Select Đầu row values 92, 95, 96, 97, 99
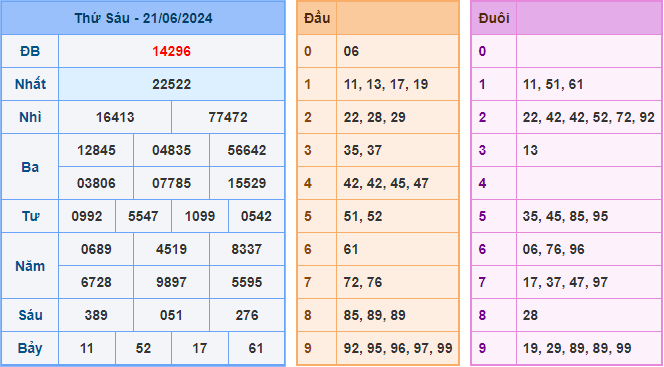This screenshot has height=367, width=664. tap(398, 348)
